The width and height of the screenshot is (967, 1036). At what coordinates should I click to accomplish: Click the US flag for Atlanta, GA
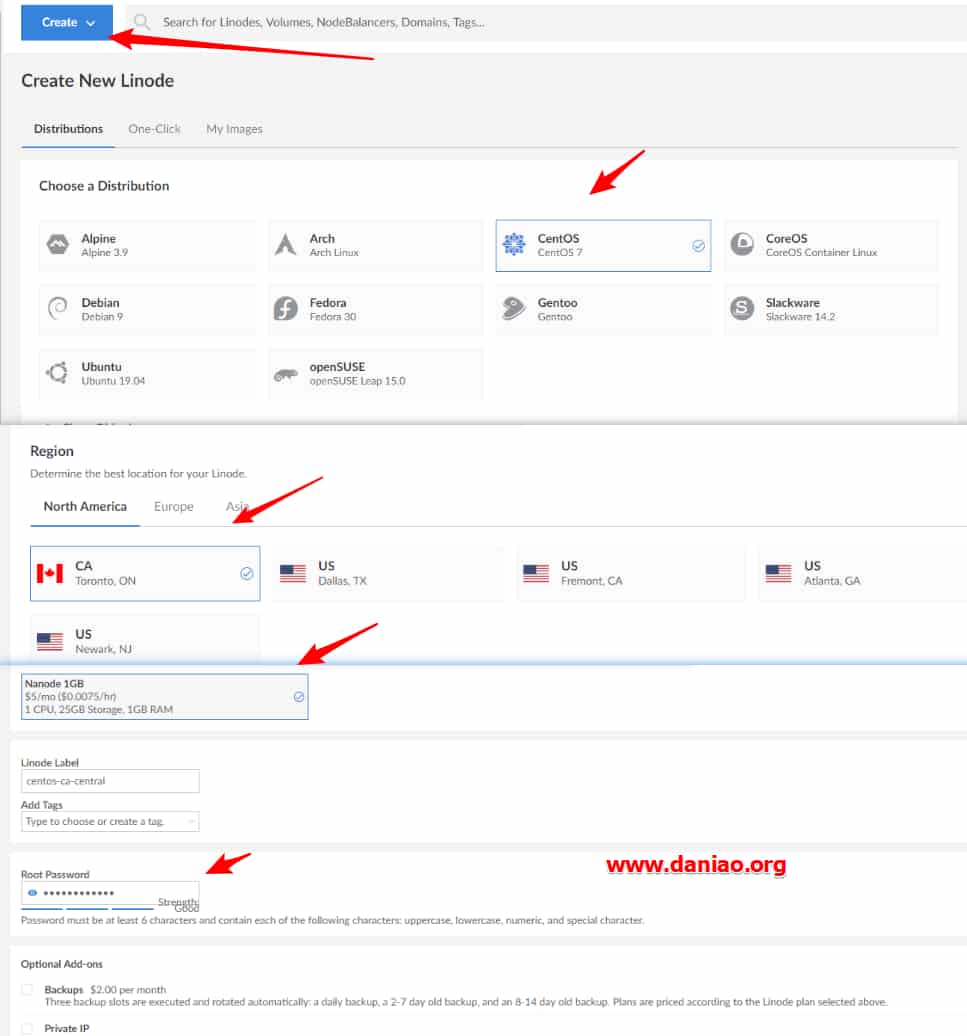pyautogui.click(x=778, y=573)
